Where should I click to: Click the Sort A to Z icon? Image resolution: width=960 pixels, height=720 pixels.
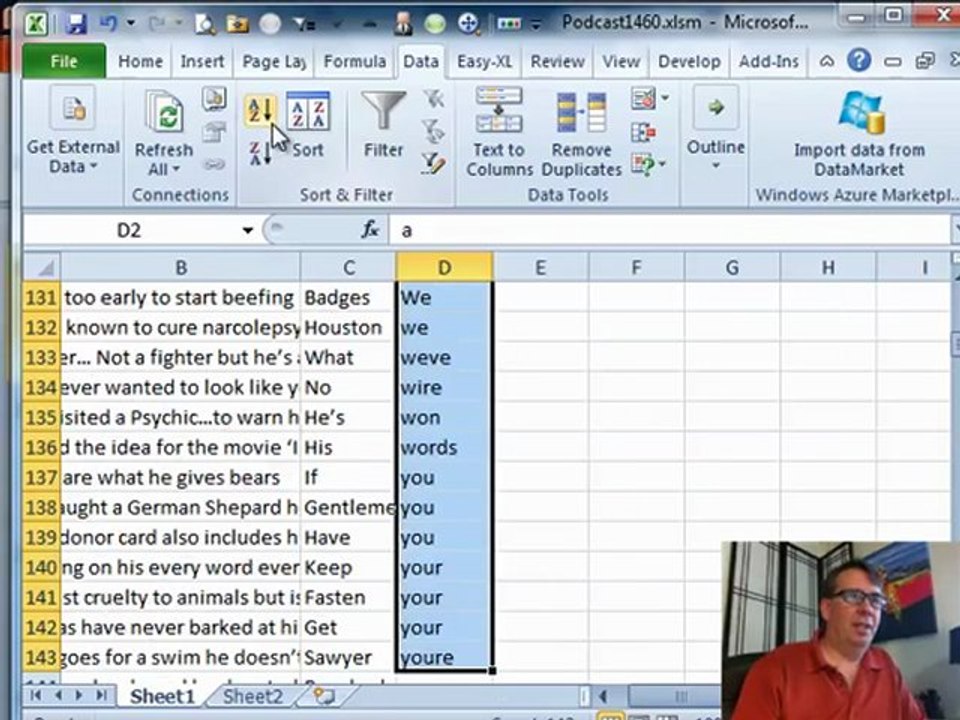(x=260, y=111)
